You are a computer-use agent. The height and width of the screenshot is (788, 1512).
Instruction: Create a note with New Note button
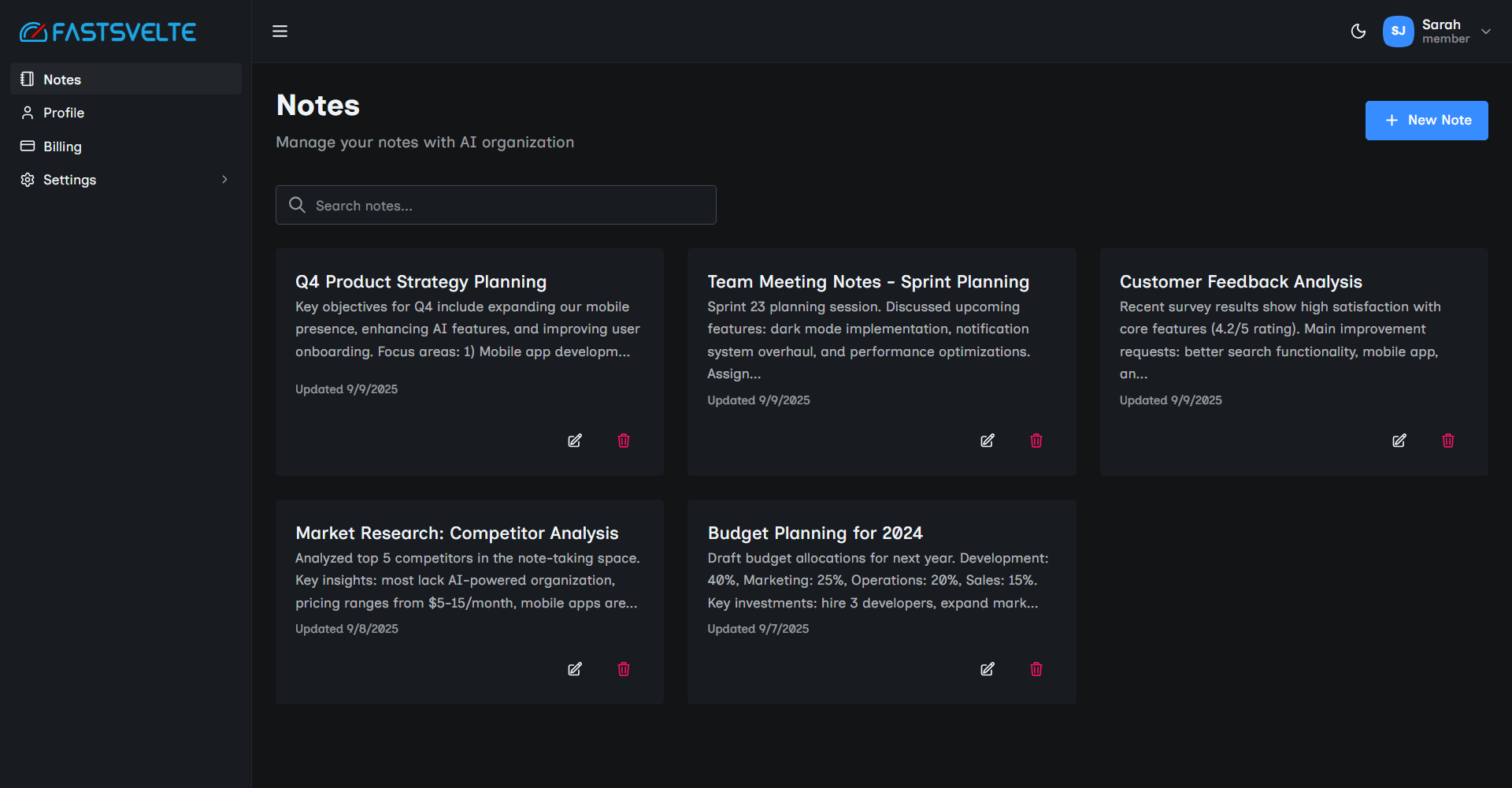click(1426, 121)
